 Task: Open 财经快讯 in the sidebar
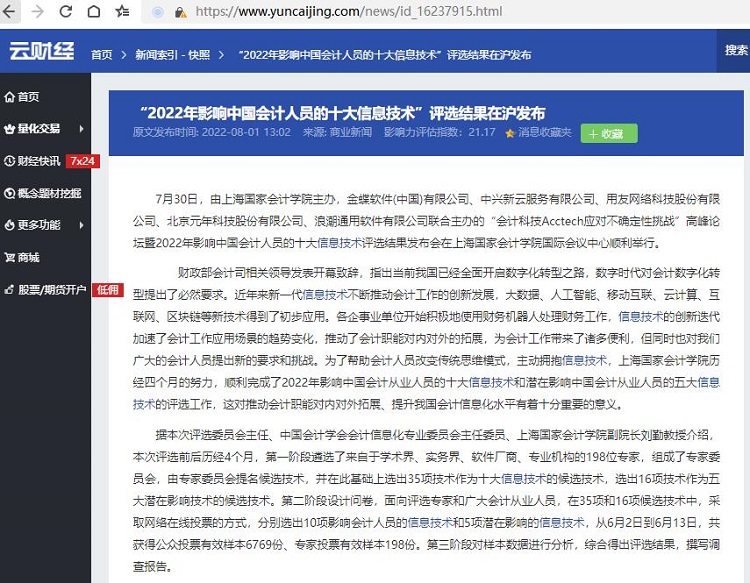[38, 160]
